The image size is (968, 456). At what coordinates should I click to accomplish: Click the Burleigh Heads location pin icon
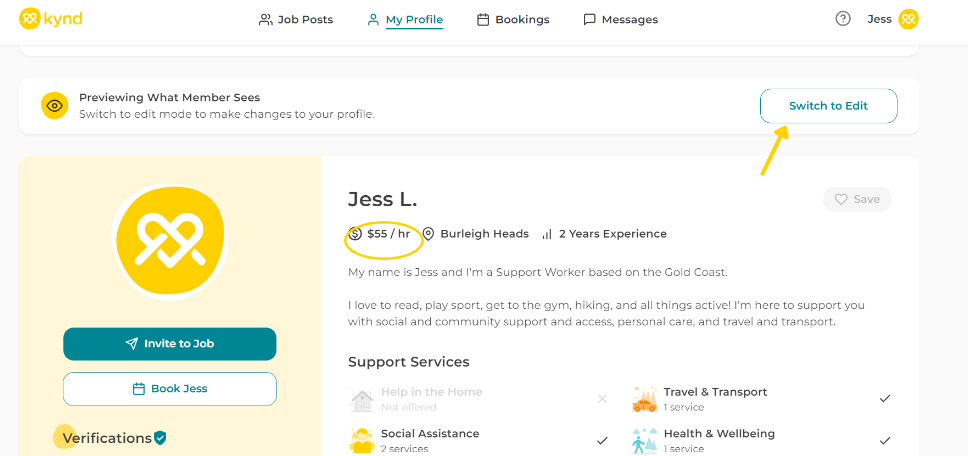[428, 234]
